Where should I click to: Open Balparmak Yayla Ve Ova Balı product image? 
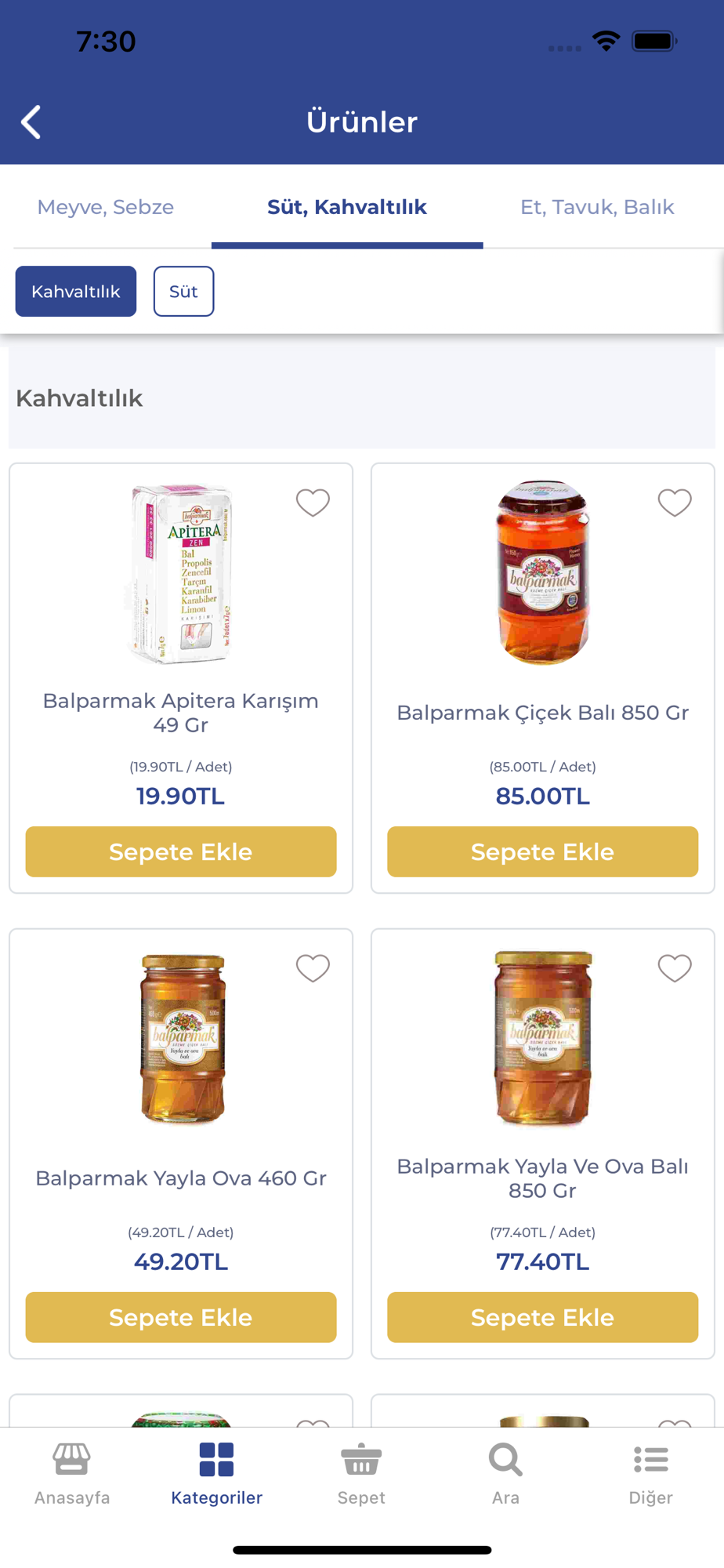click(542, 1038)
